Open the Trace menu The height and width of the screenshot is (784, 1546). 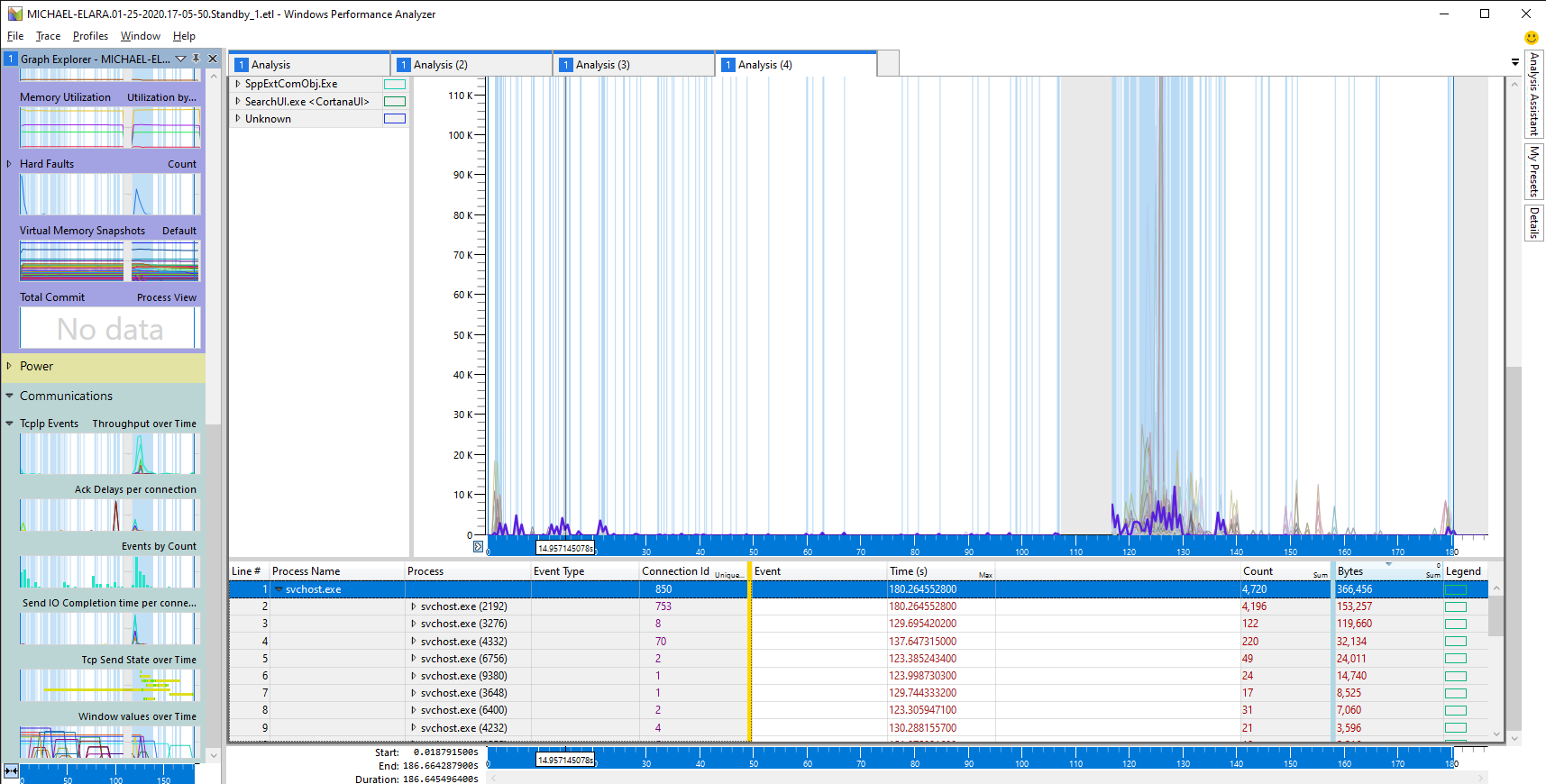click(48, 36)
